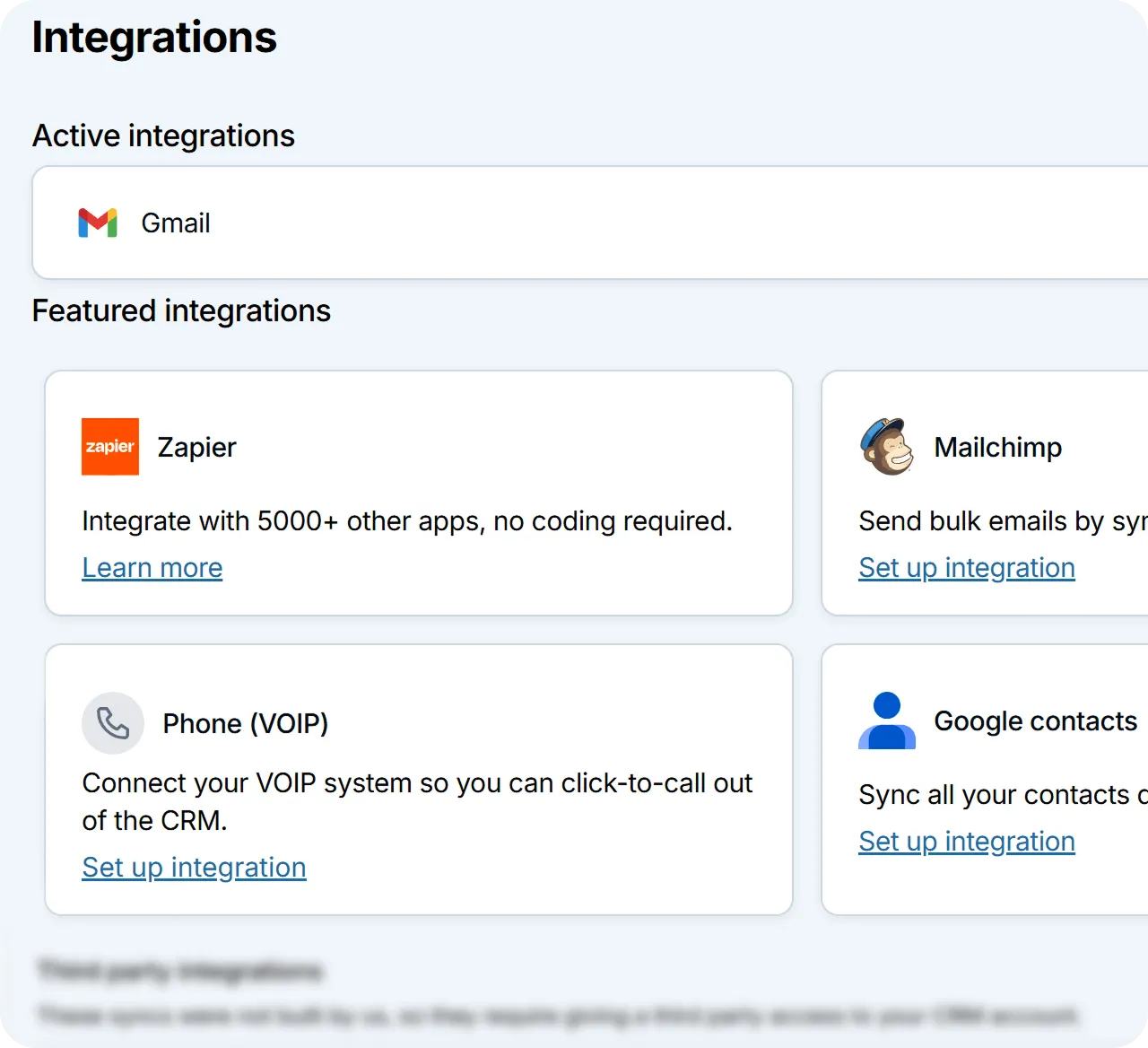Click the Active integrations heading
The height and width of the screenshot is (1048, 1148).
[163, 135]
